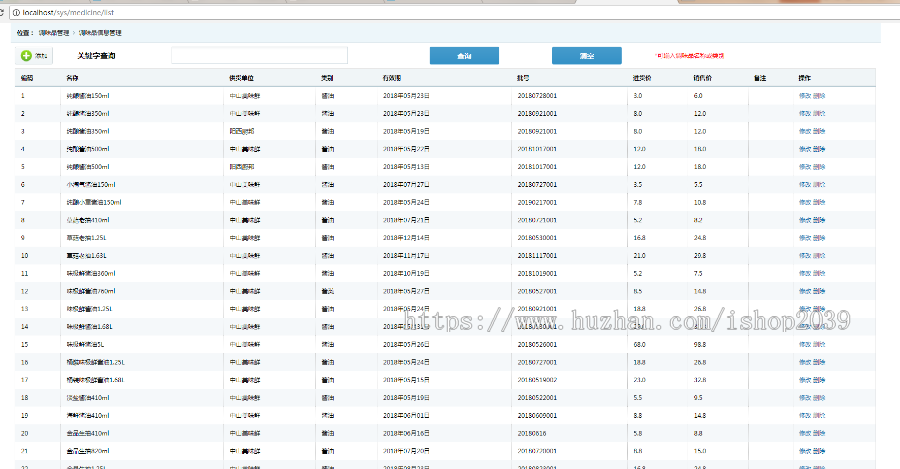Screen dimensions: 900x469
Task: Click the 销售价 column header
Action: [x=703, y=78]
